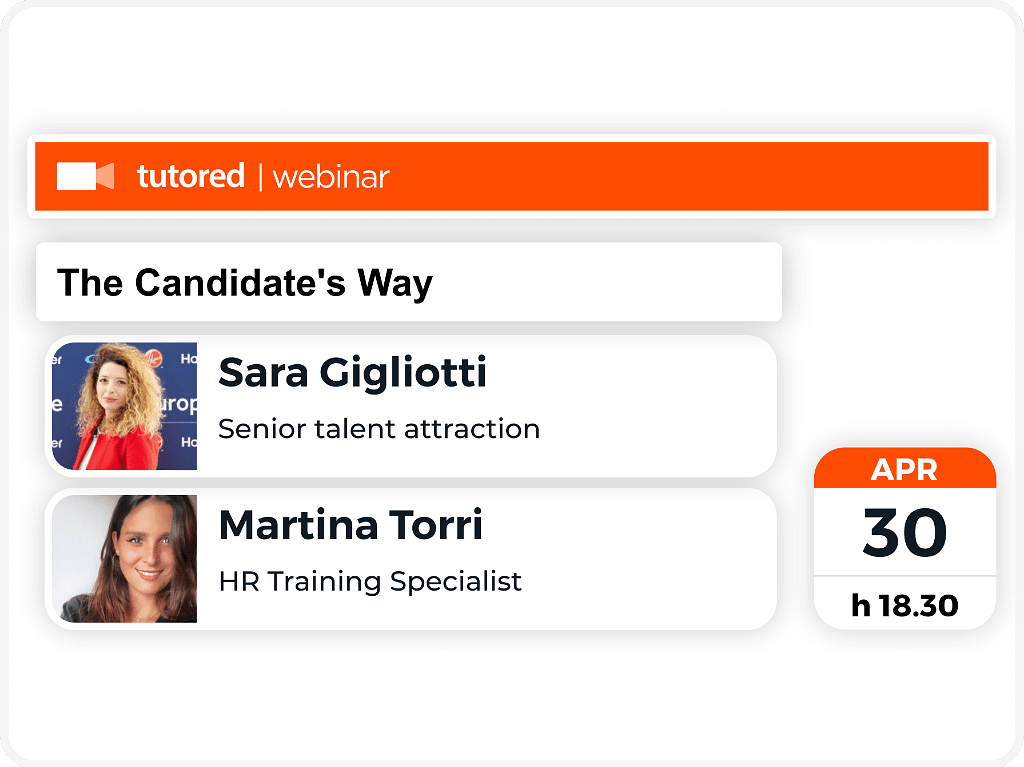Click the Martina Torri name
Screen dimensions: 1024x767
[351, 525]
